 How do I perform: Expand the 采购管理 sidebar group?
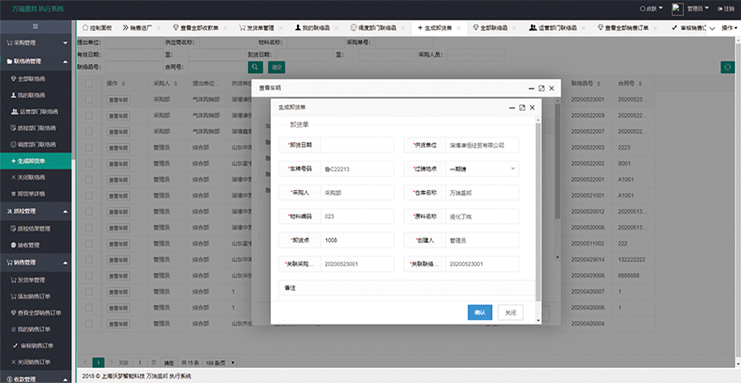point(36,43)
